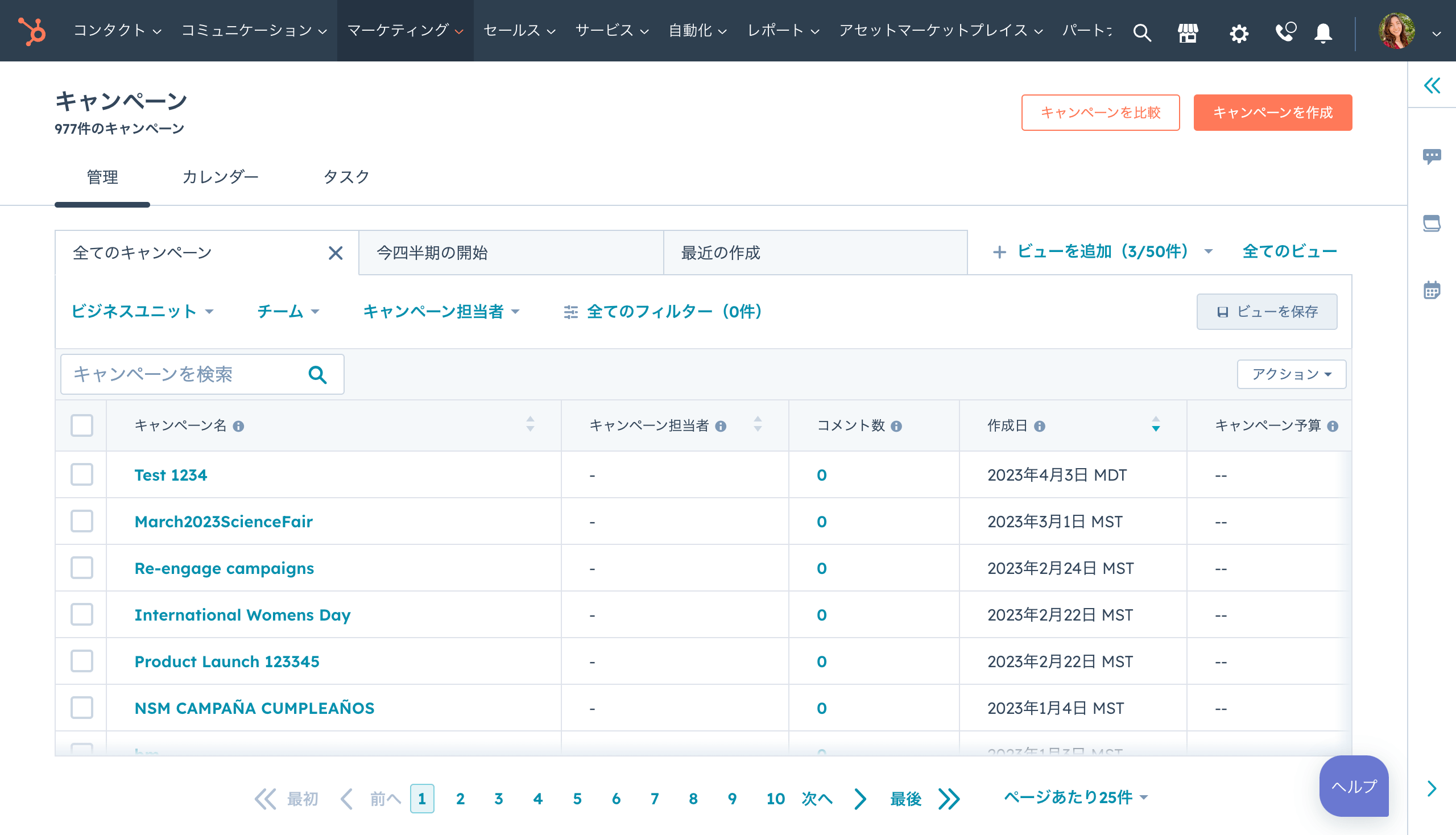Click the user avatar photo
Screen dimensions: 1456x835
[1396, 31]
